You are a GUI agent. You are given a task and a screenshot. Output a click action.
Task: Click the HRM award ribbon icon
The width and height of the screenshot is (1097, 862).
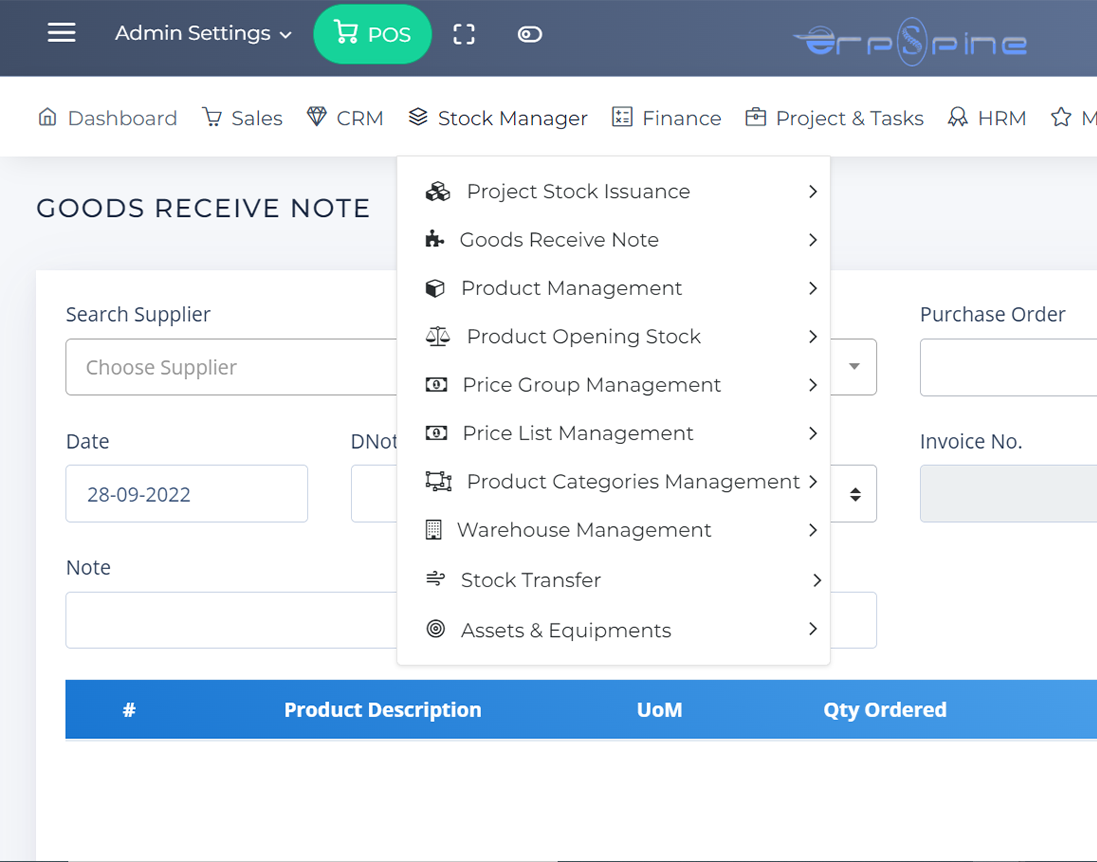coord(957,117)
